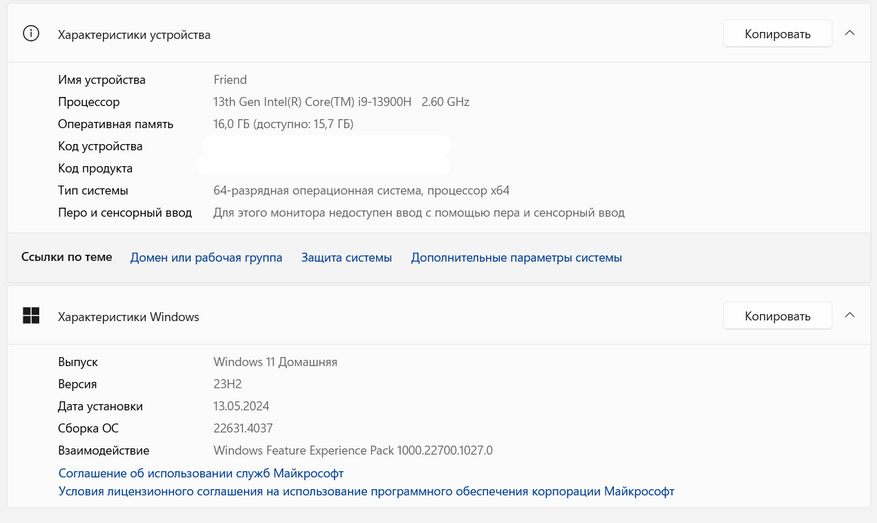This screenshot has width=877, height=523.
Task: Open the Защита системы link
Action: (346, 257)
